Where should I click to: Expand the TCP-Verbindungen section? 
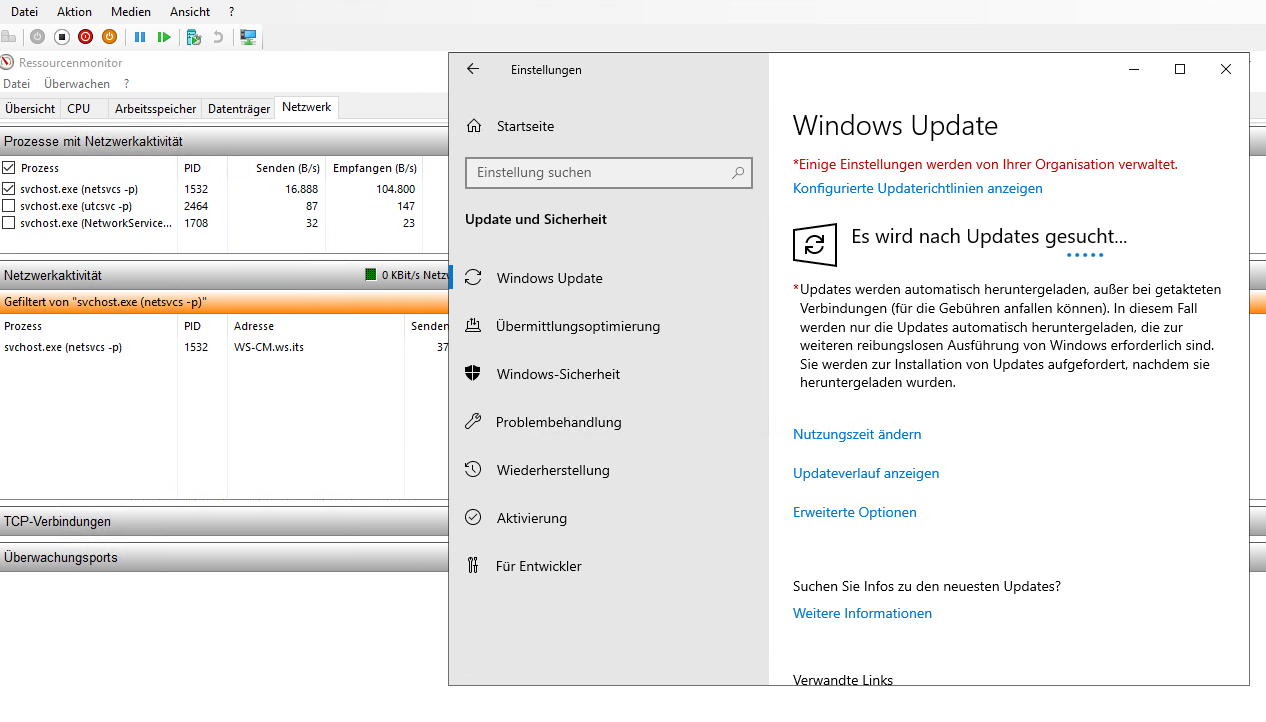(x=224, y=521)
